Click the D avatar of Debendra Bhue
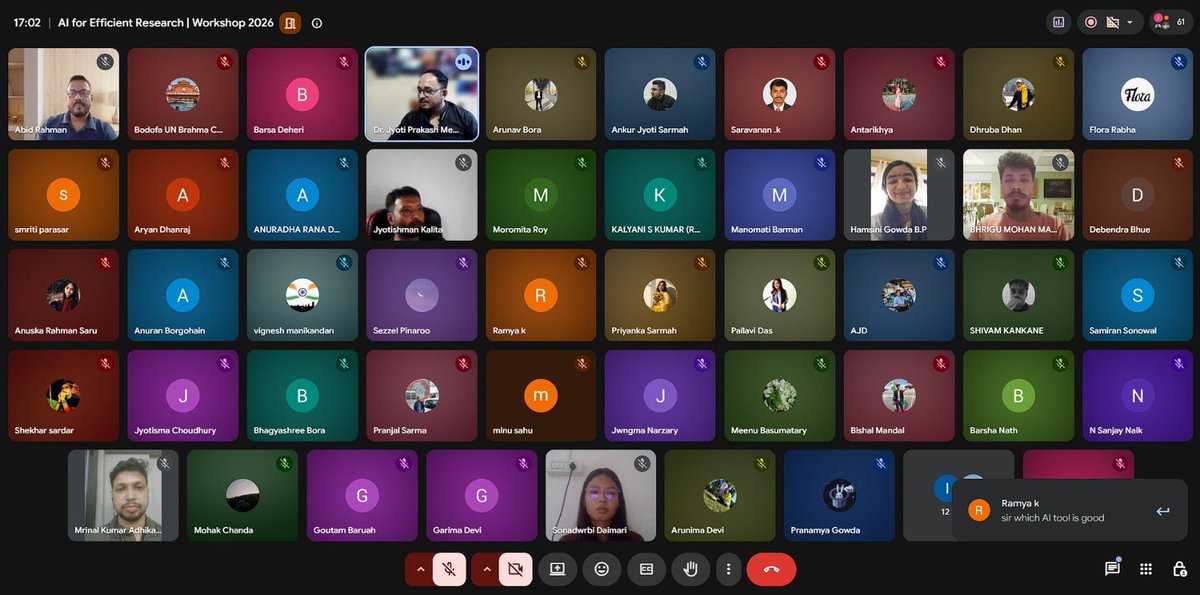 (1137, 194)
